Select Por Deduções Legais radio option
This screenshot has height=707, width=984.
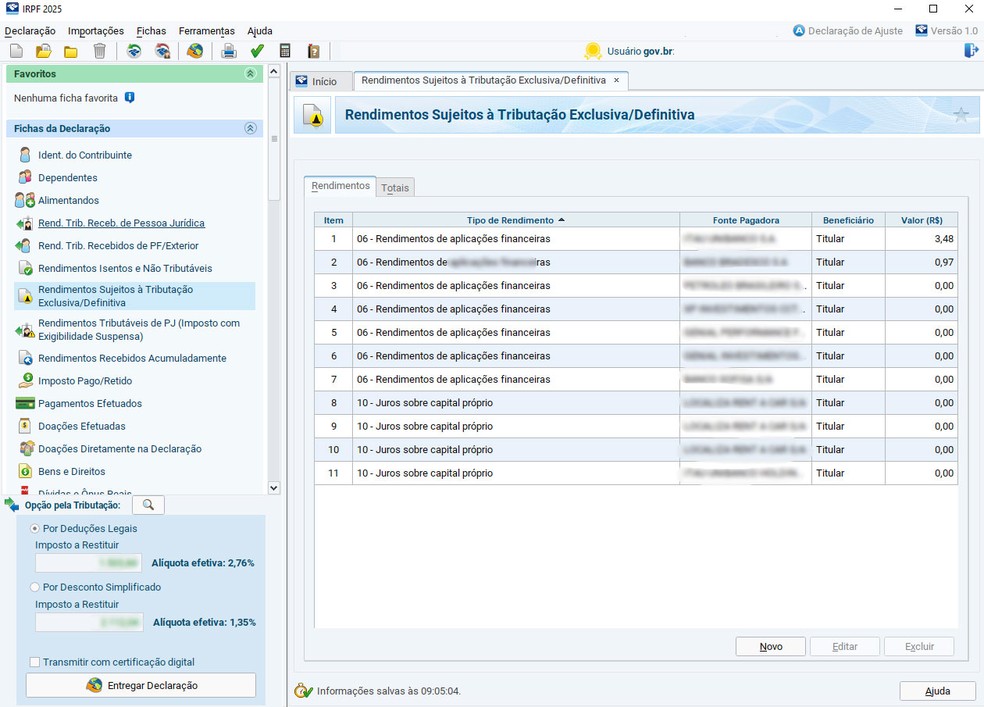35,529
